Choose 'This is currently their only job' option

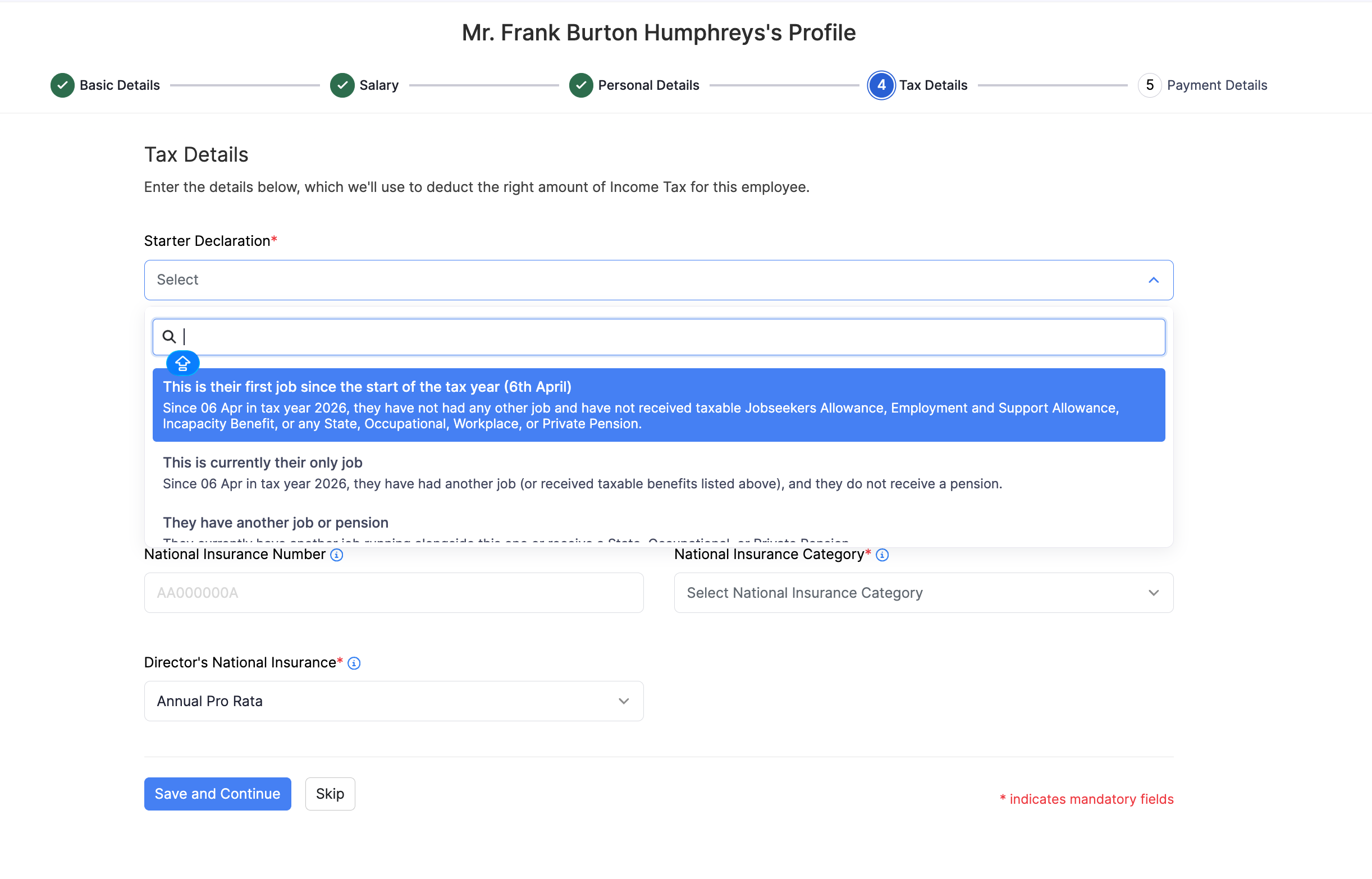[658, 473]
